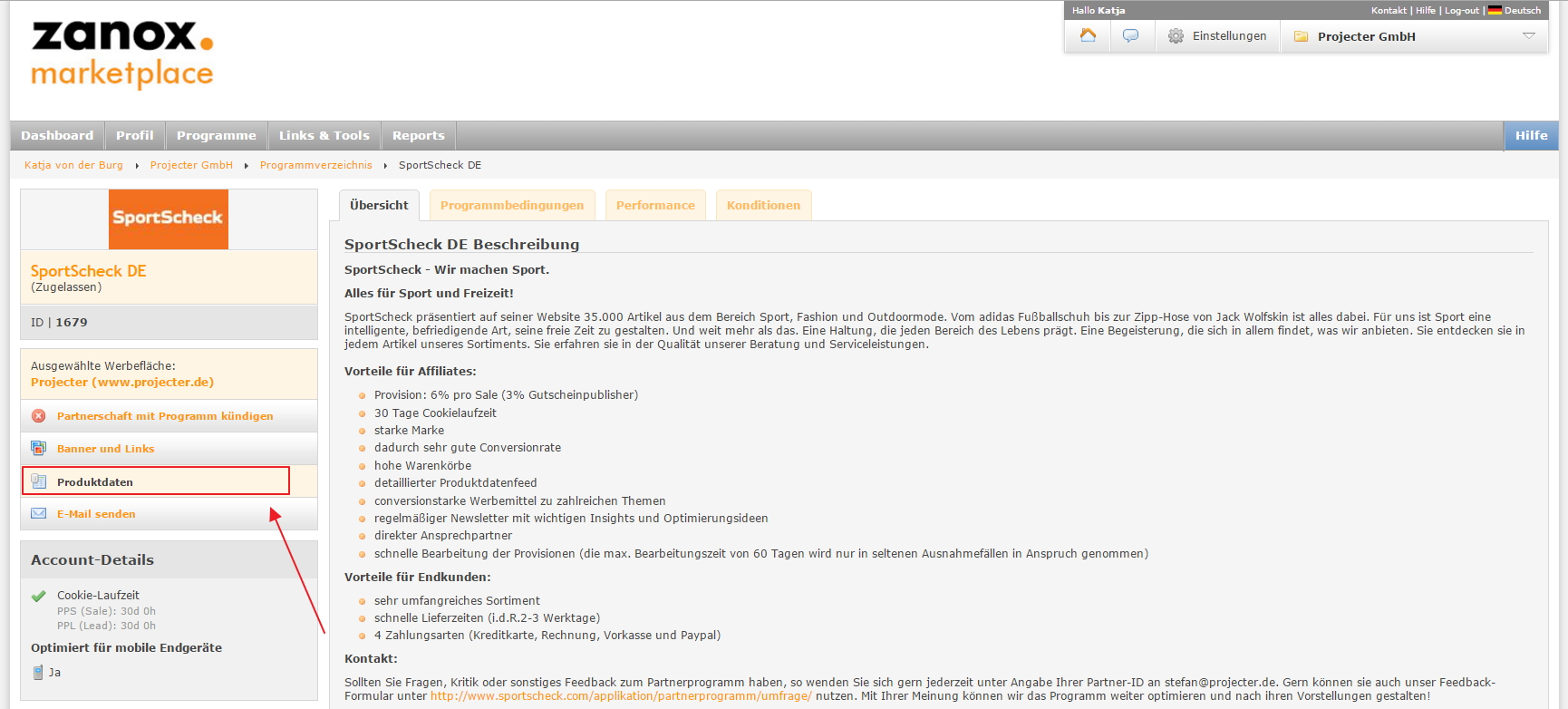Screen dimensions: 1568x709
Task: Switch to the Konditionen tab
Action: (x=763, y=205)
